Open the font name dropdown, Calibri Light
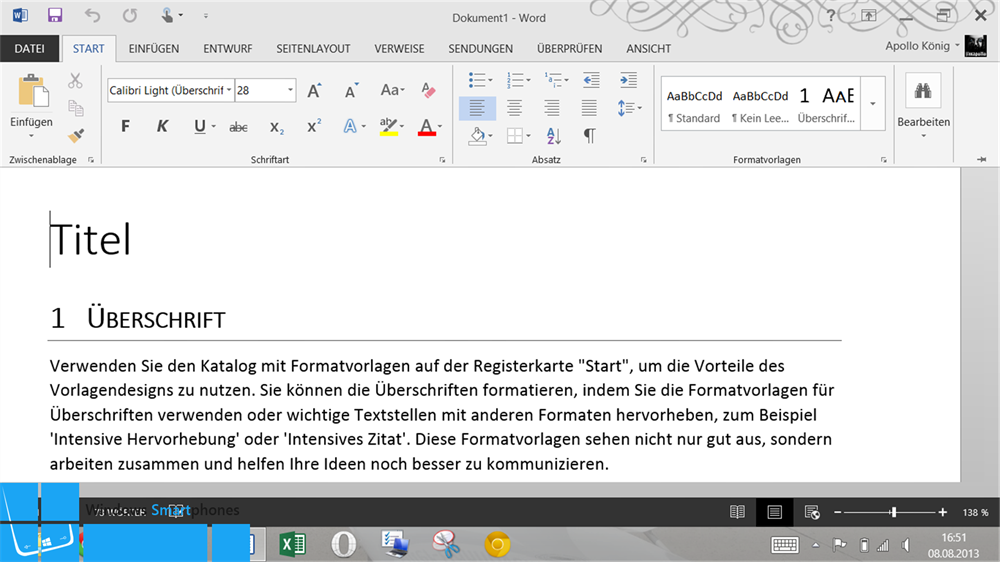The width and height of the screenshot is (1000, 562). (x=170, y=91)
